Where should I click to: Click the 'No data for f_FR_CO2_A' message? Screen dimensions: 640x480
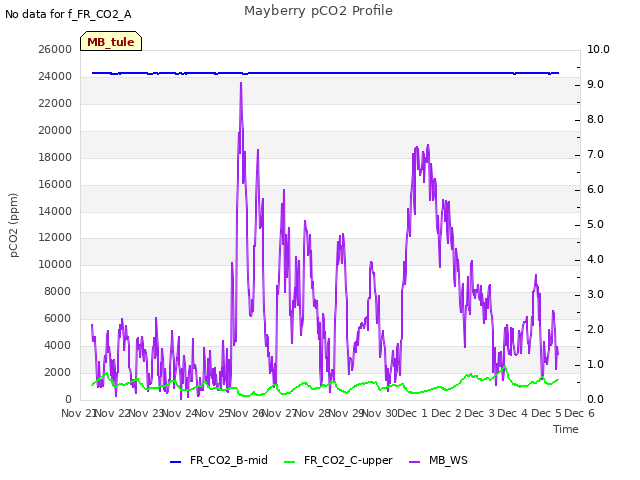tap(68, 15)
